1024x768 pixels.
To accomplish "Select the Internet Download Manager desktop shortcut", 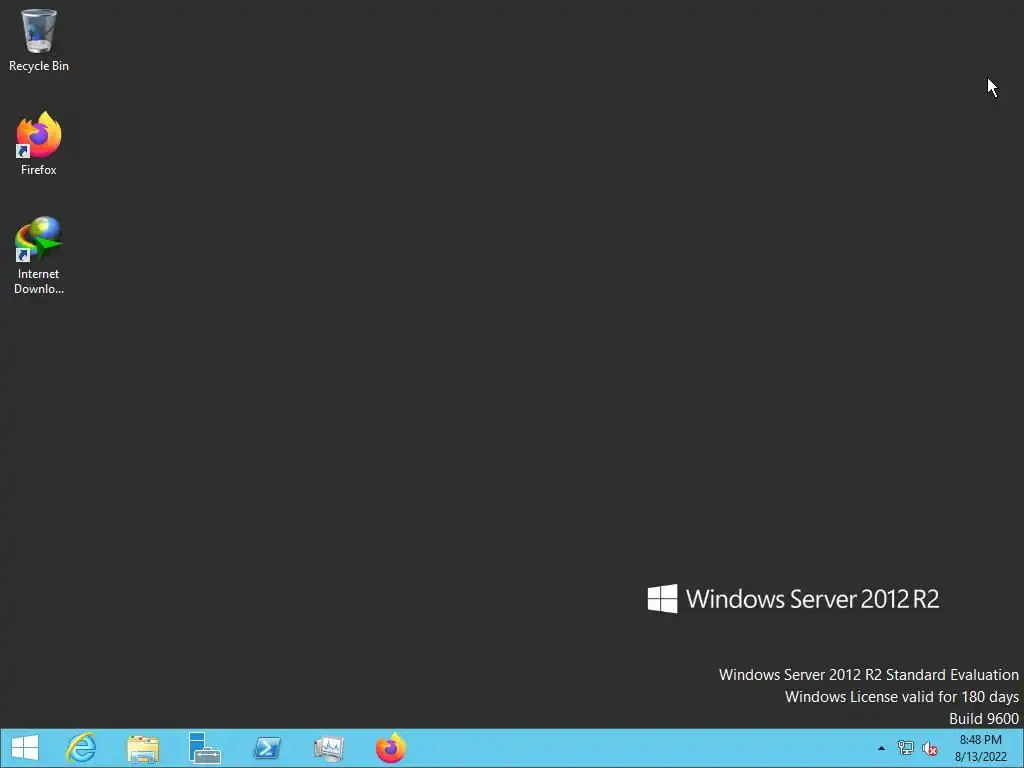I will point(39,255).
